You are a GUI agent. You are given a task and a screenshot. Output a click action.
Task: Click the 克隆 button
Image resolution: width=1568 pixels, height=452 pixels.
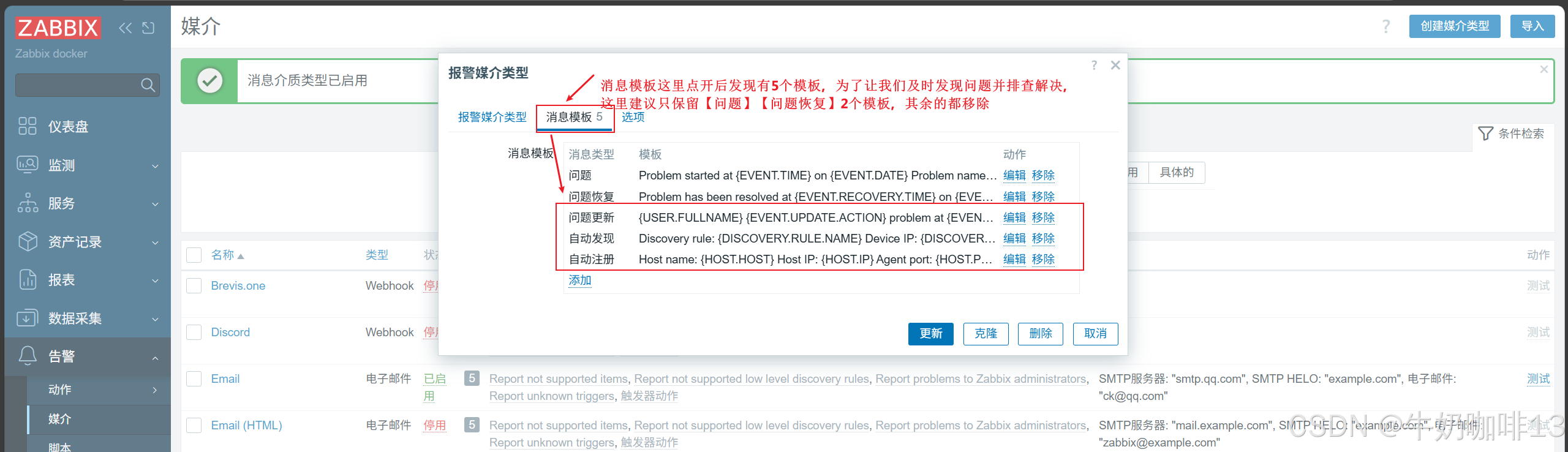986,334
